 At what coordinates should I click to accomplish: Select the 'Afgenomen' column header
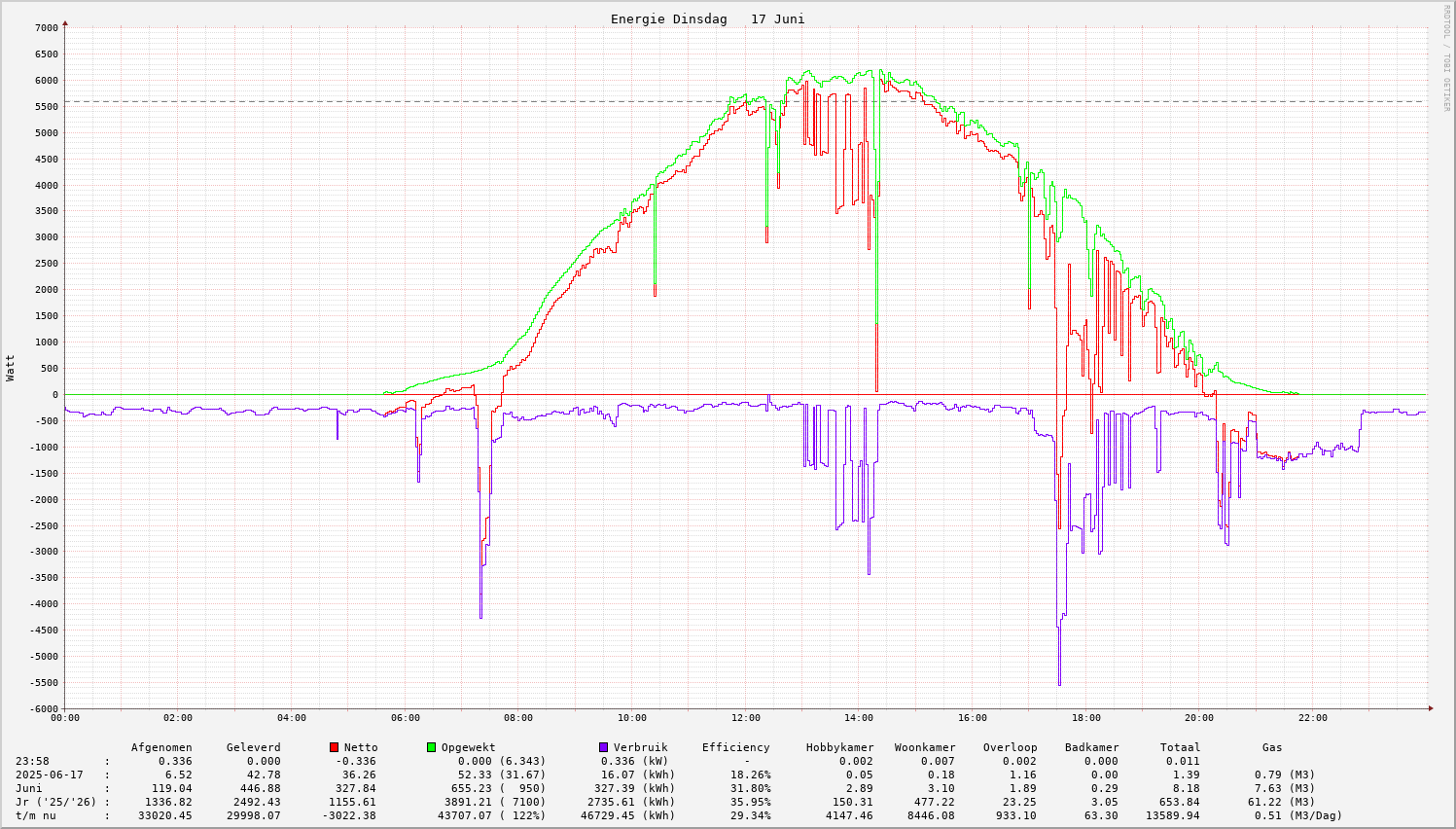pos(161,747)
